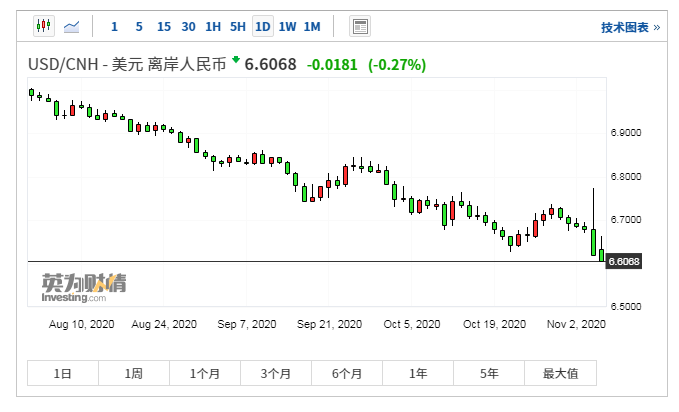Screen dimensions: 679x412
Task: Switch to the 1M interval
Action: click(x=312, y=26)
